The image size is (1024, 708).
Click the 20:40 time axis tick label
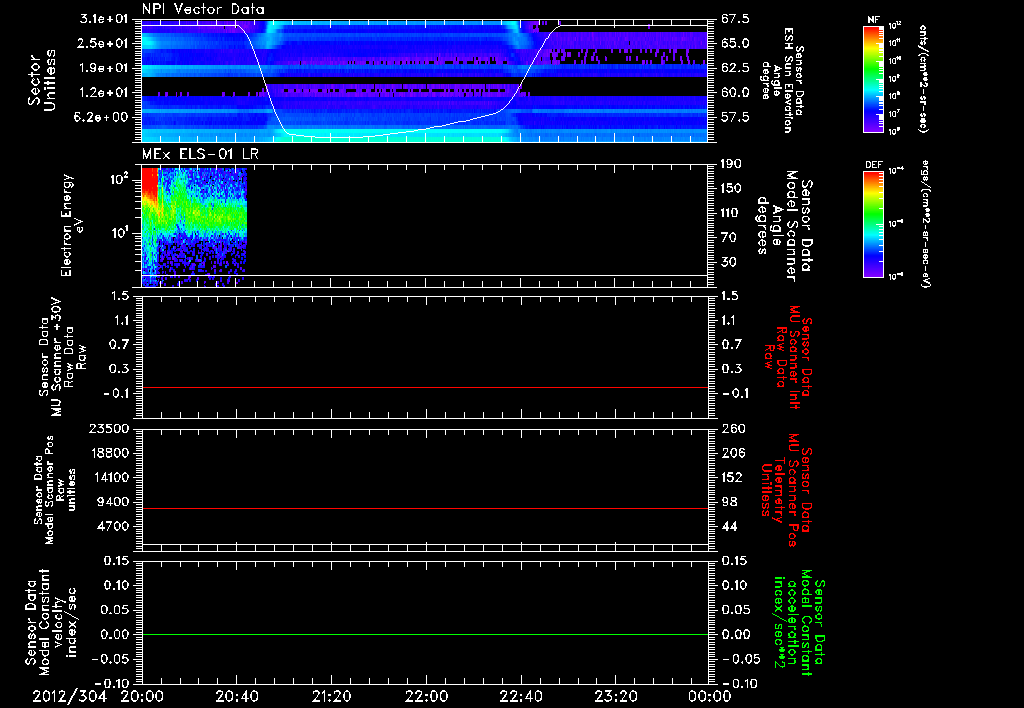tap(237, 696)
